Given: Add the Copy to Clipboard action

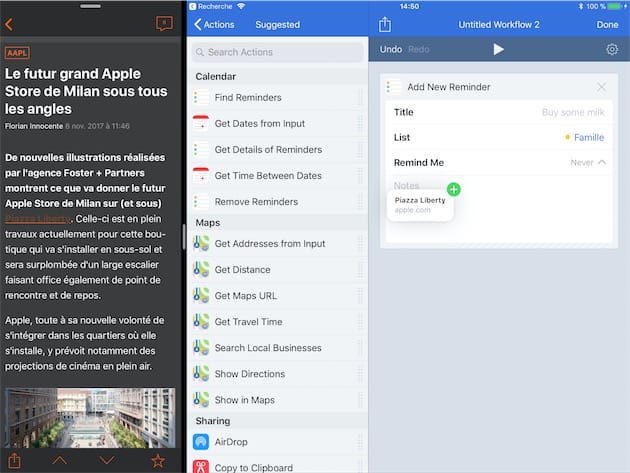Looking at the screenshot, I should pos(278,466).
